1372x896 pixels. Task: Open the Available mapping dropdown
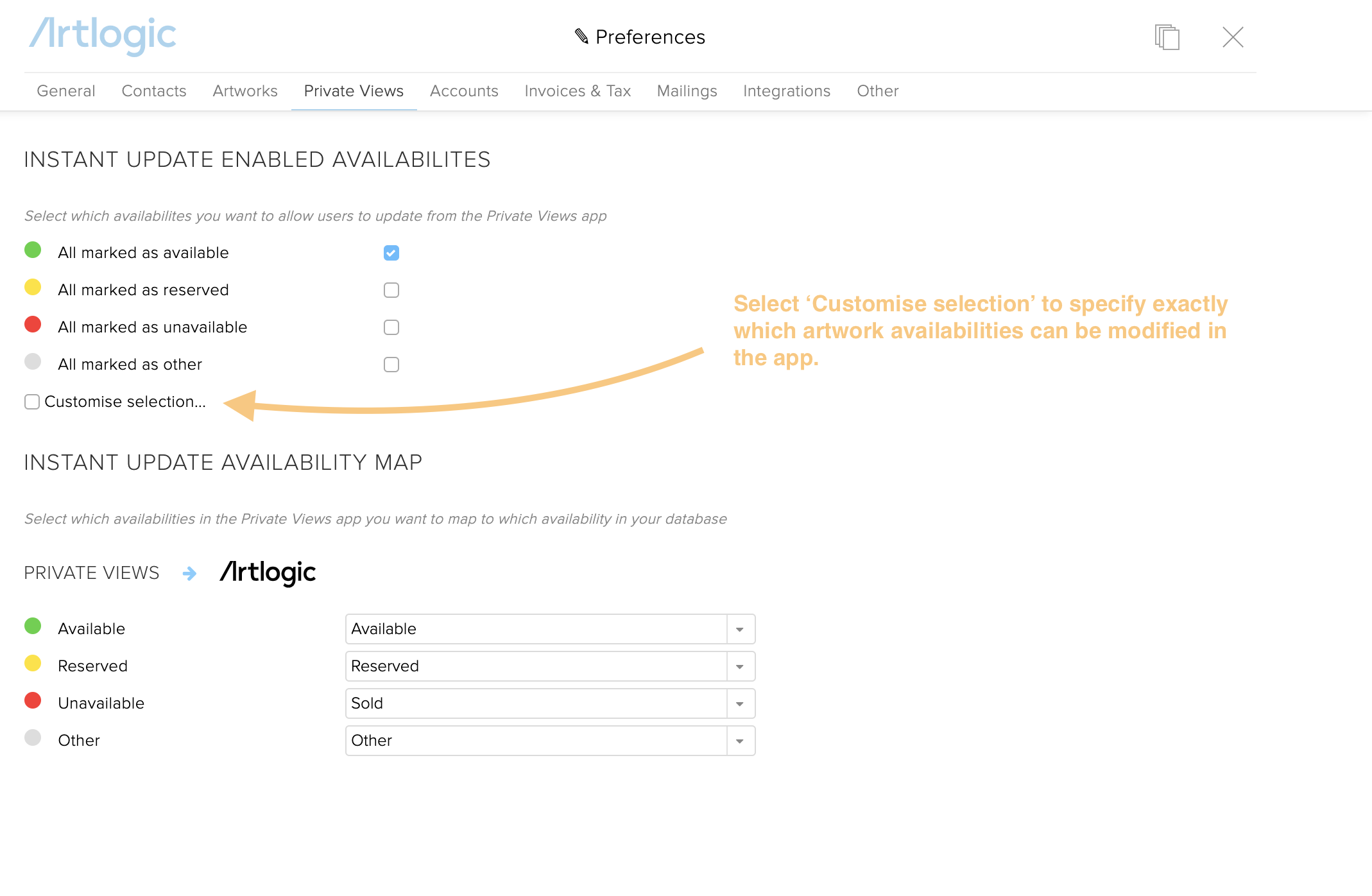[x=739, y=629]
